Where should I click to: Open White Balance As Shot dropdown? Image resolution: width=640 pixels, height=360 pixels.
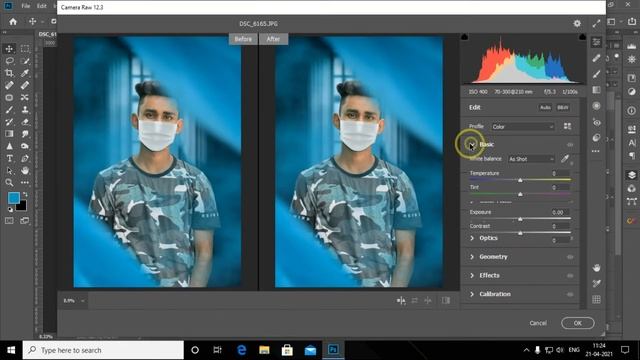pyautogui.click(x=531, y=159)
